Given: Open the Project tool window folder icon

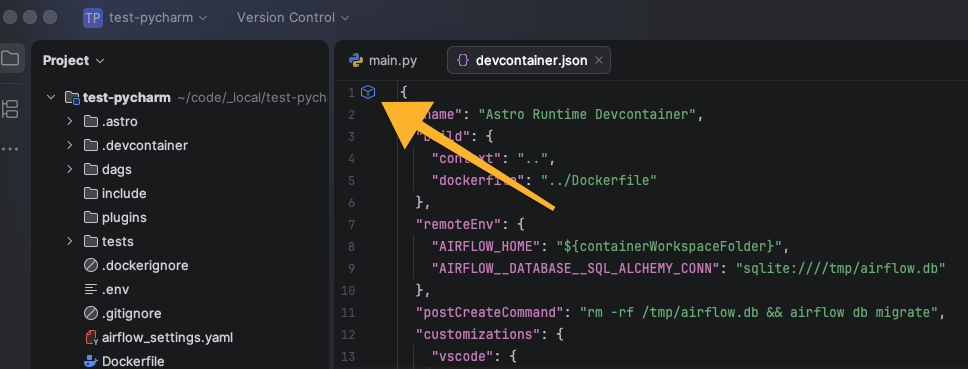Looking at the screenshot, I should click(10, 59).
